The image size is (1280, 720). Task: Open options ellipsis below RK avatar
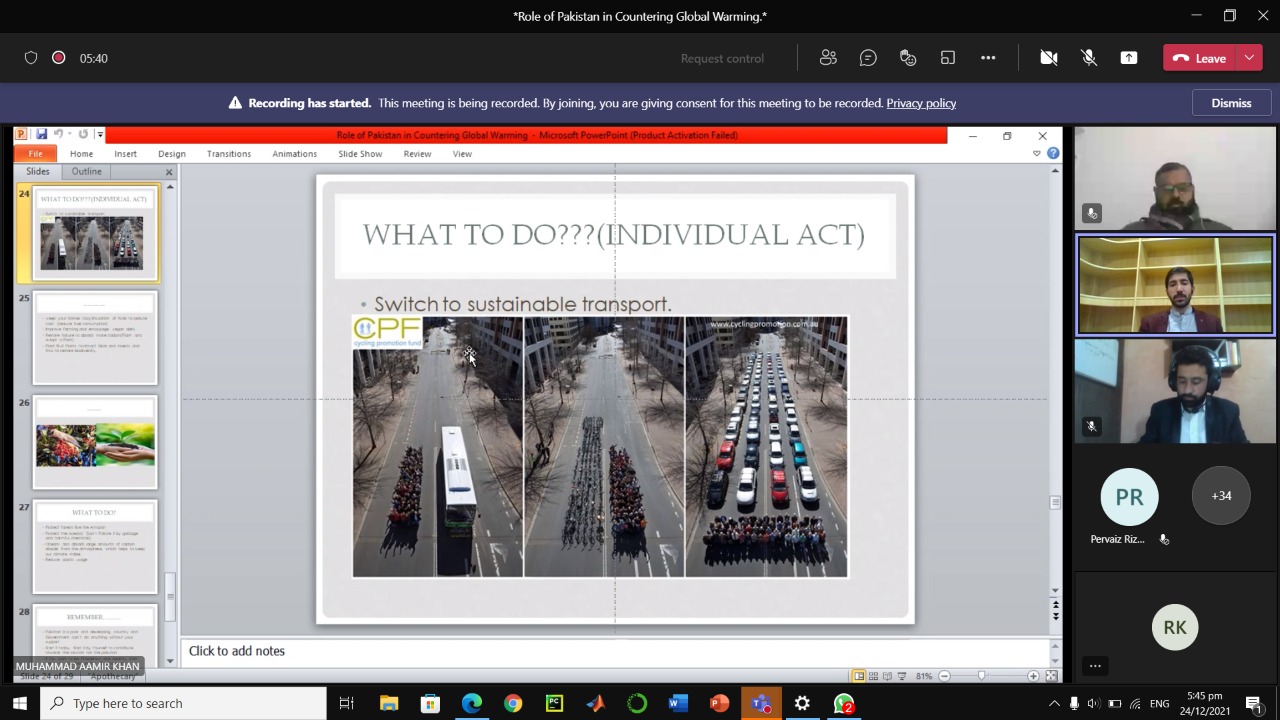pos(1095,666)
